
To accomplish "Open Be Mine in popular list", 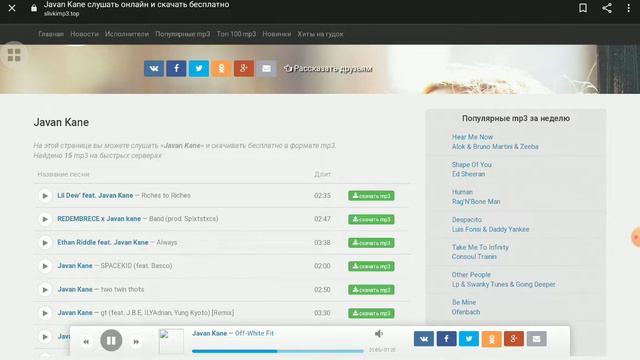I will pyautogui.click(x=464, y=302).
